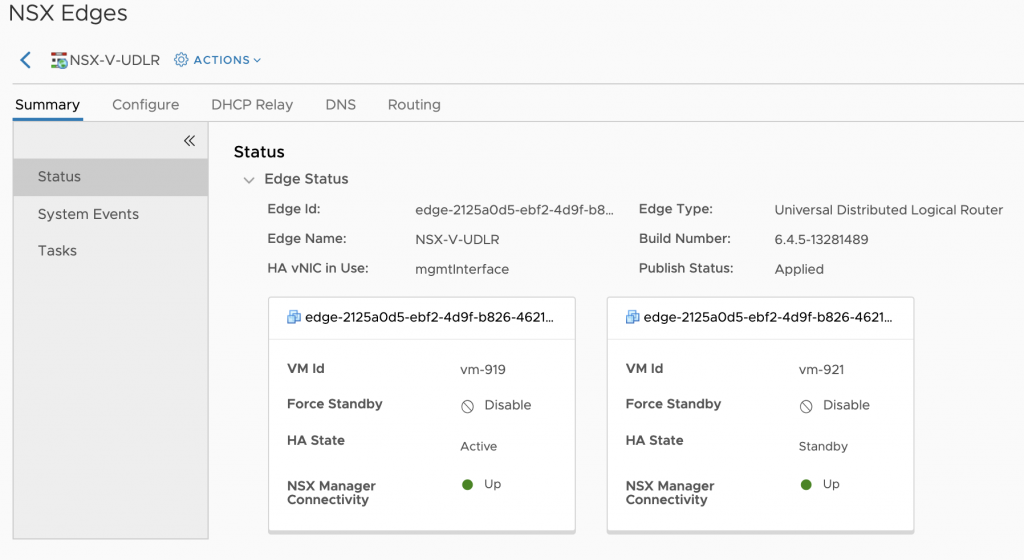Click green Up status dot for vm-919
Screen dimensions: 1024x560
click(x=467, y=484)
